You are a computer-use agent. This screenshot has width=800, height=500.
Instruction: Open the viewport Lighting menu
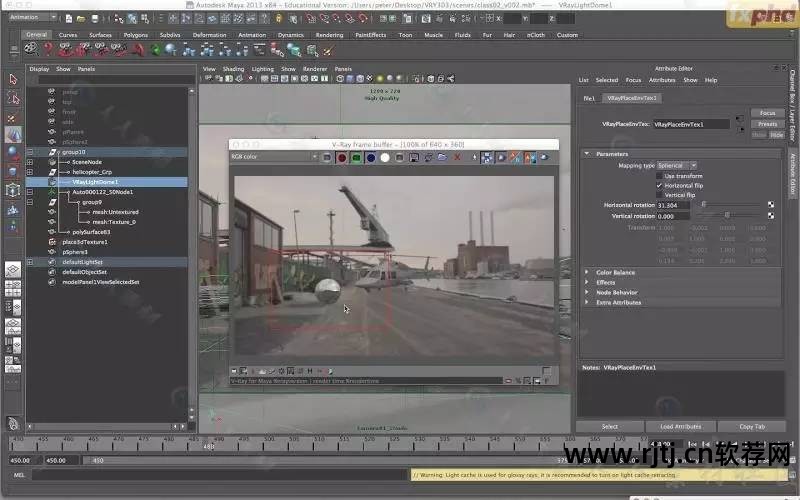click(x=263, y=69)
